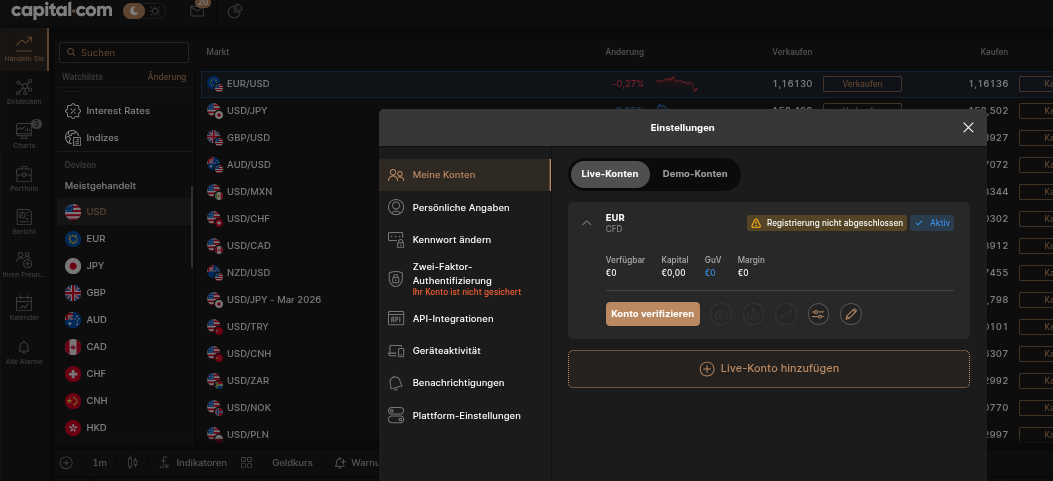Close the Einstellungen dialog
The image size is (1053, 481).
point(968,128)
